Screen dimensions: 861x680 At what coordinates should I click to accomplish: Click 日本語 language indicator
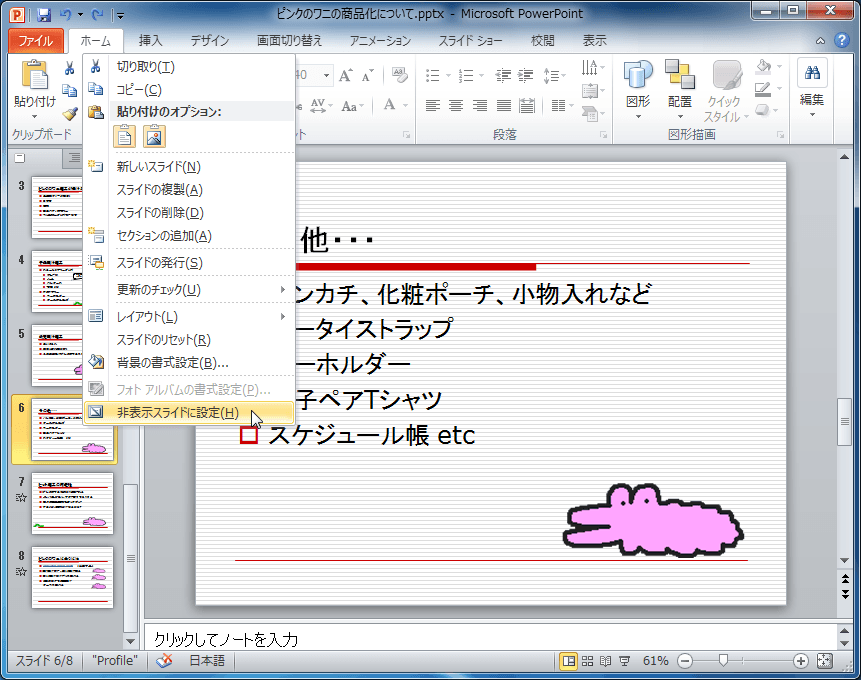point(207,661)
